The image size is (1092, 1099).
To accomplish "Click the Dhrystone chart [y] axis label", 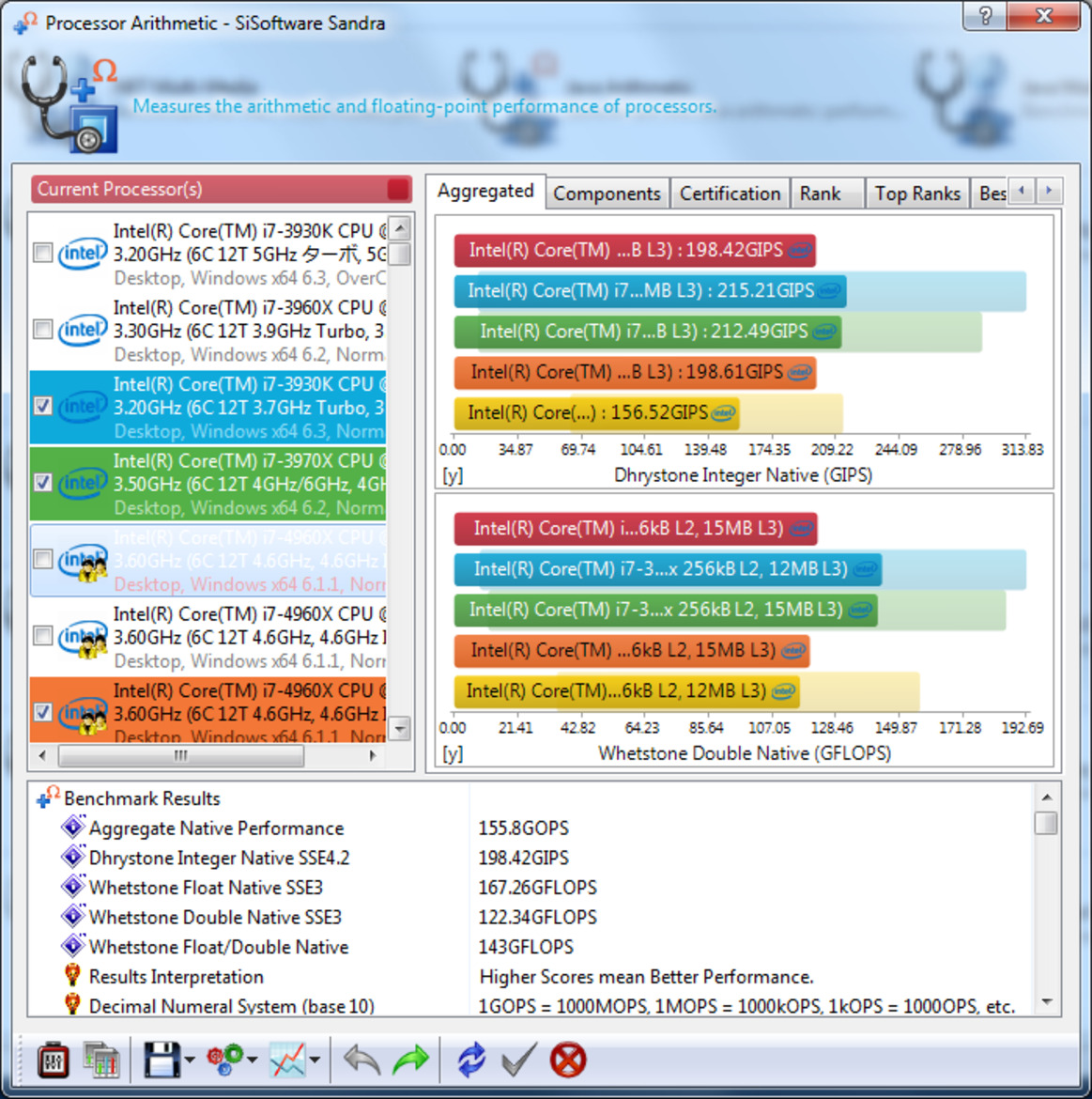I will click(453, 475).
